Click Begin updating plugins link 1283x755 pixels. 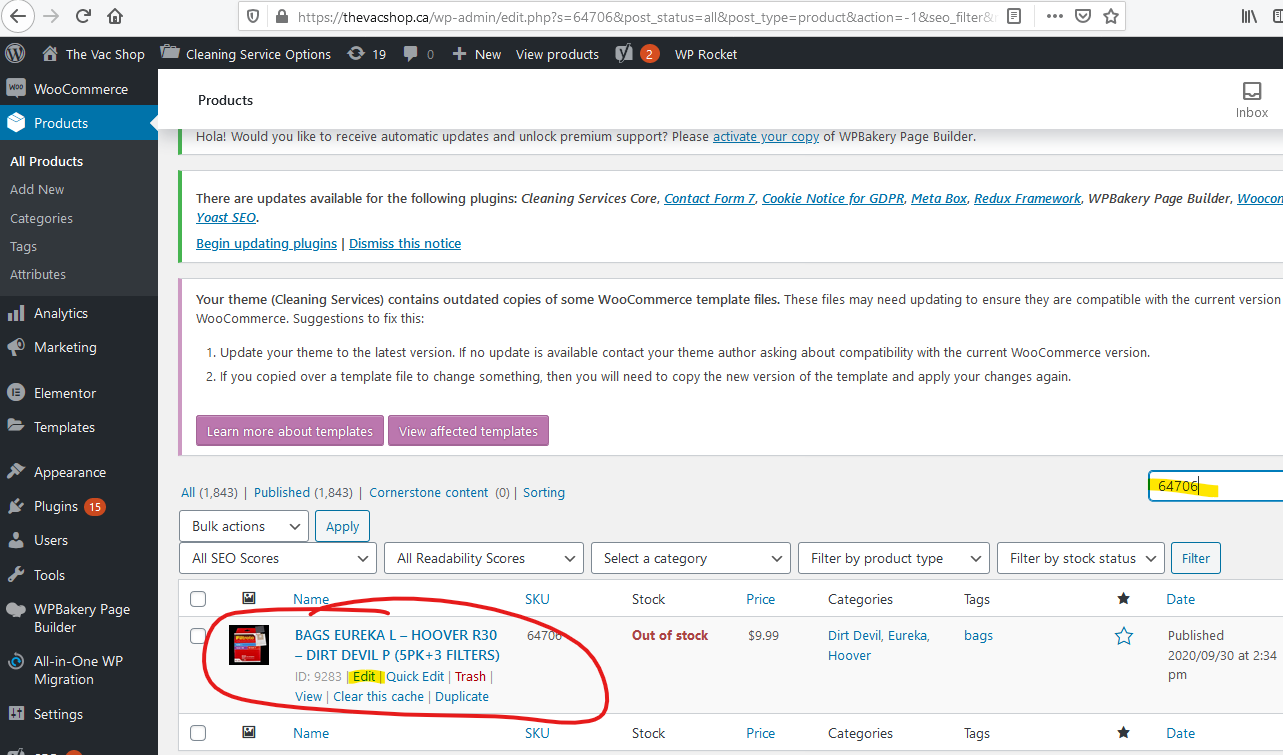(x=266, y=243)
